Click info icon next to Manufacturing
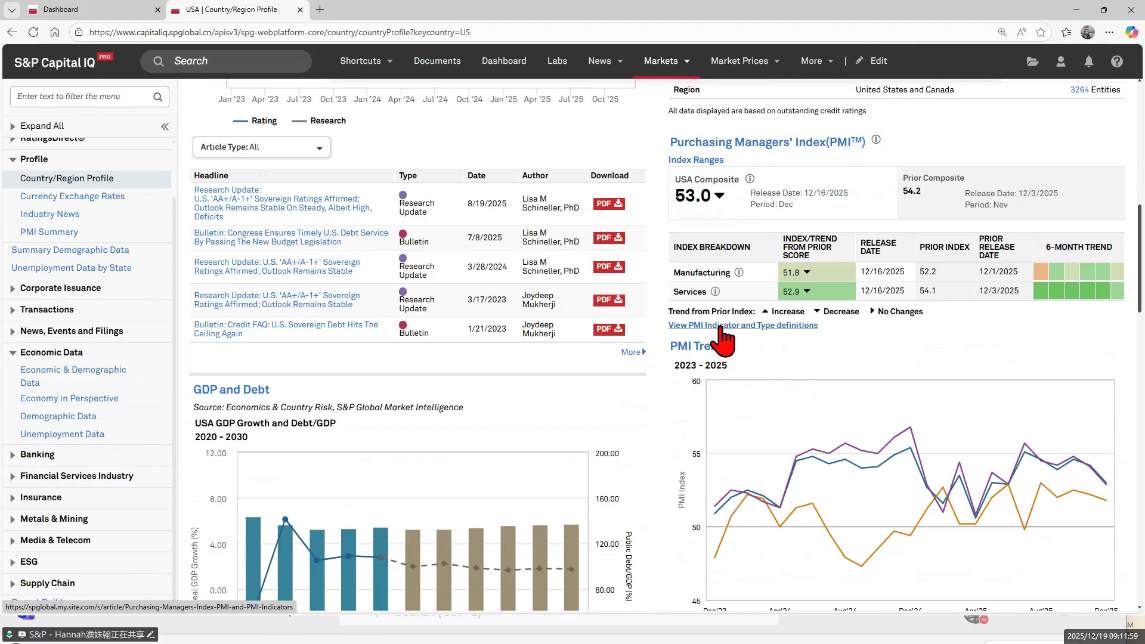 [739, 272]
